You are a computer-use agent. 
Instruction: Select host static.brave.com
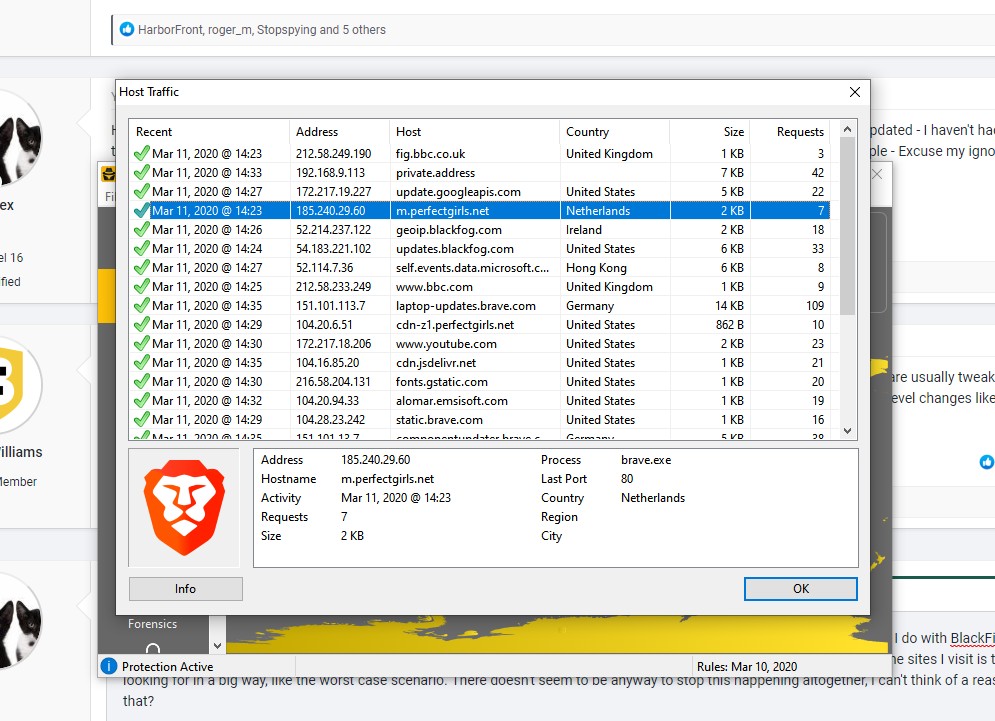click(439, 420)
